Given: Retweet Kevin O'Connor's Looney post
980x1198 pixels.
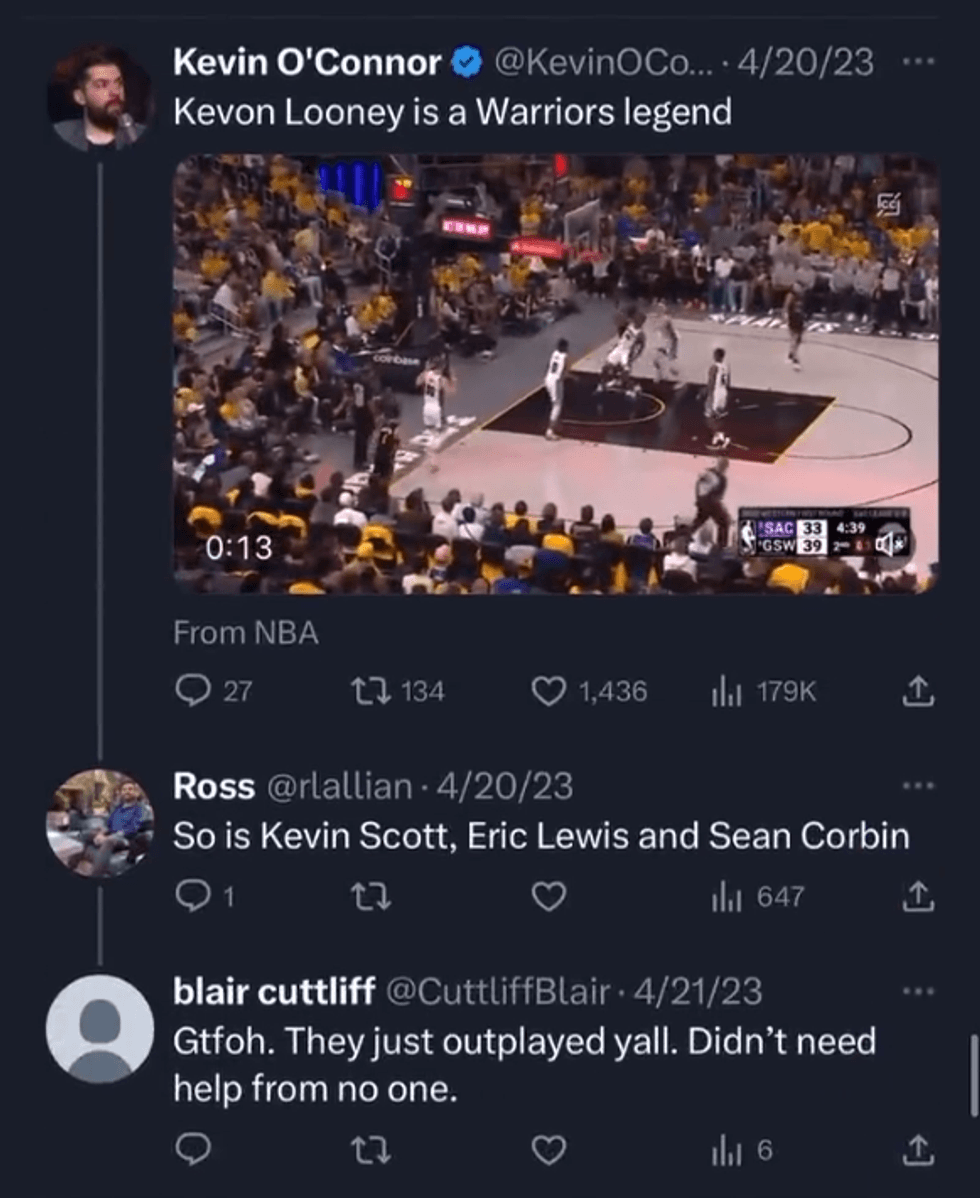Looking at the screenshot, I should point(378,691).
